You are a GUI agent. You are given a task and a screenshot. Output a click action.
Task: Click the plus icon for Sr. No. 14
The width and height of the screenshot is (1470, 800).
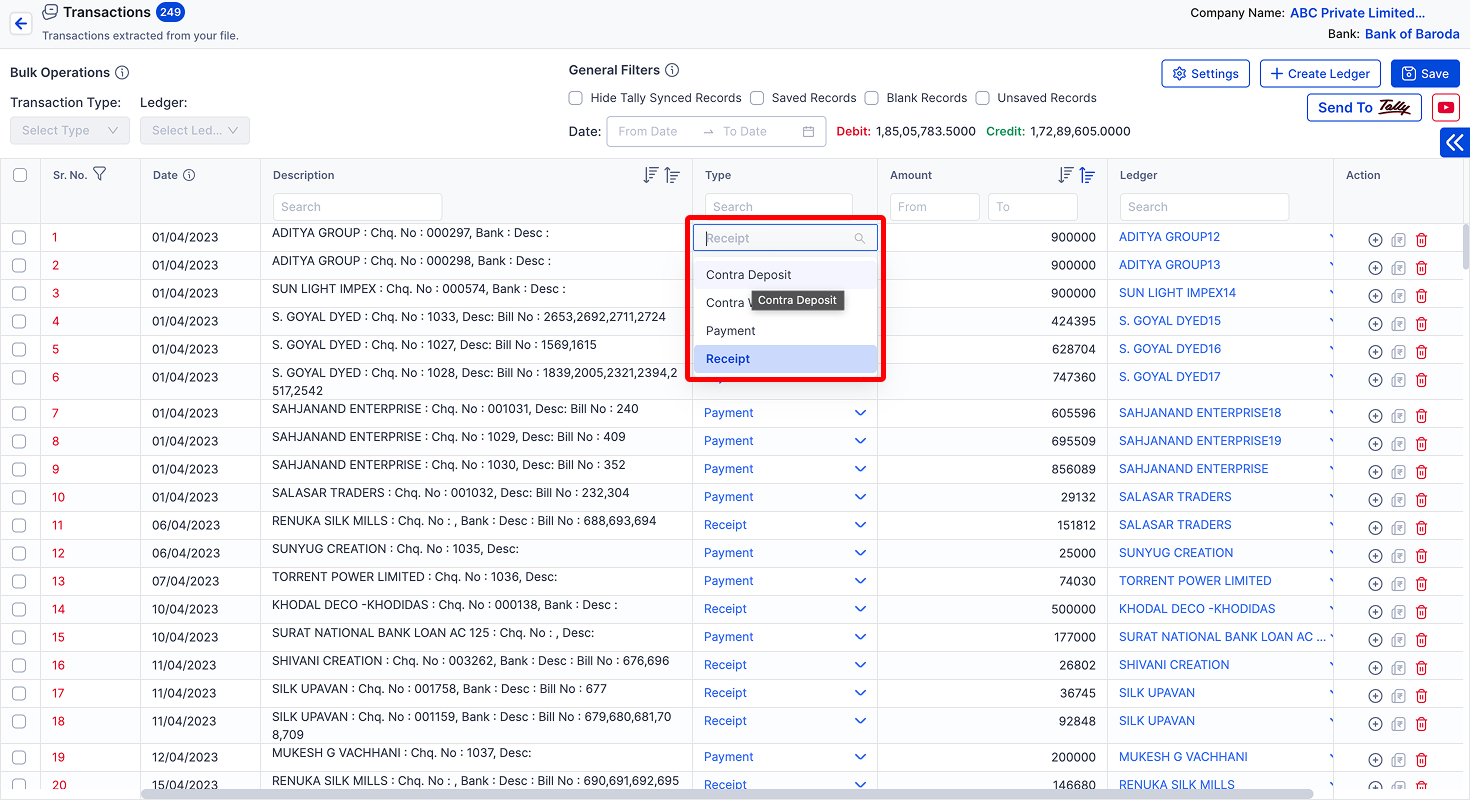coord(1375,612)
